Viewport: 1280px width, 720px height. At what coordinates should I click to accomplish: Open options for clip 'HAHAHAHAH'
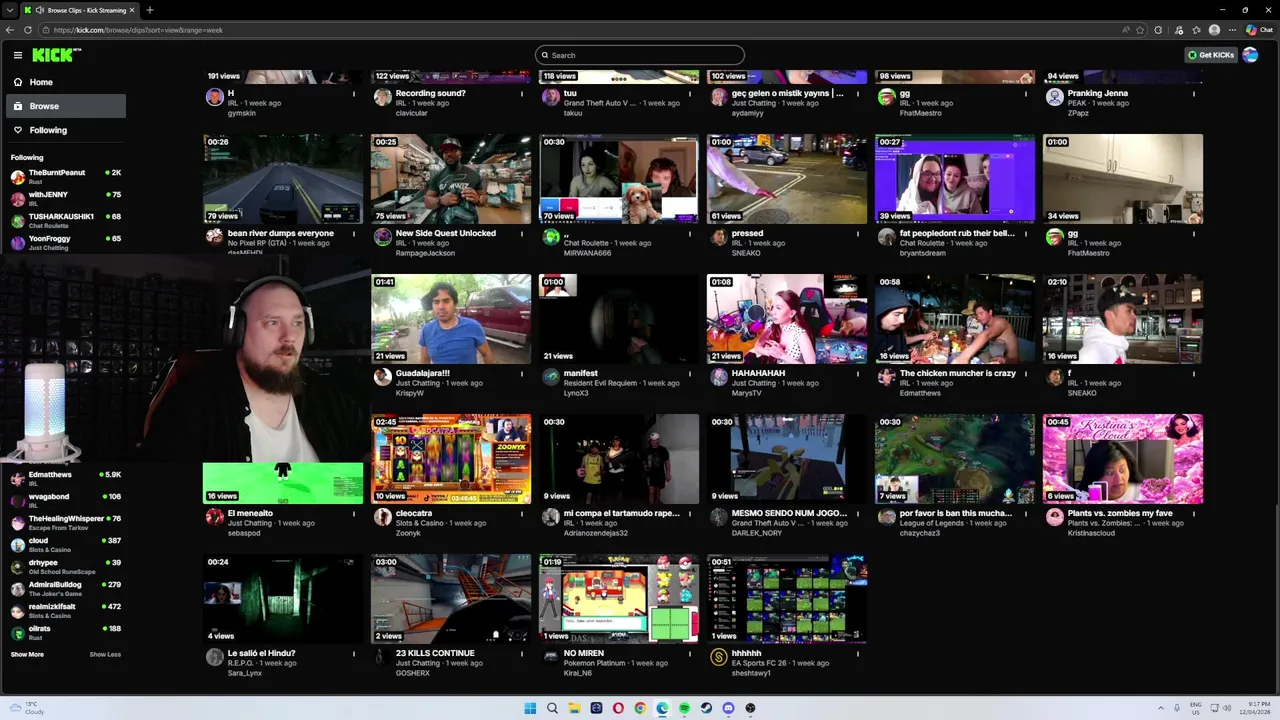857,373
